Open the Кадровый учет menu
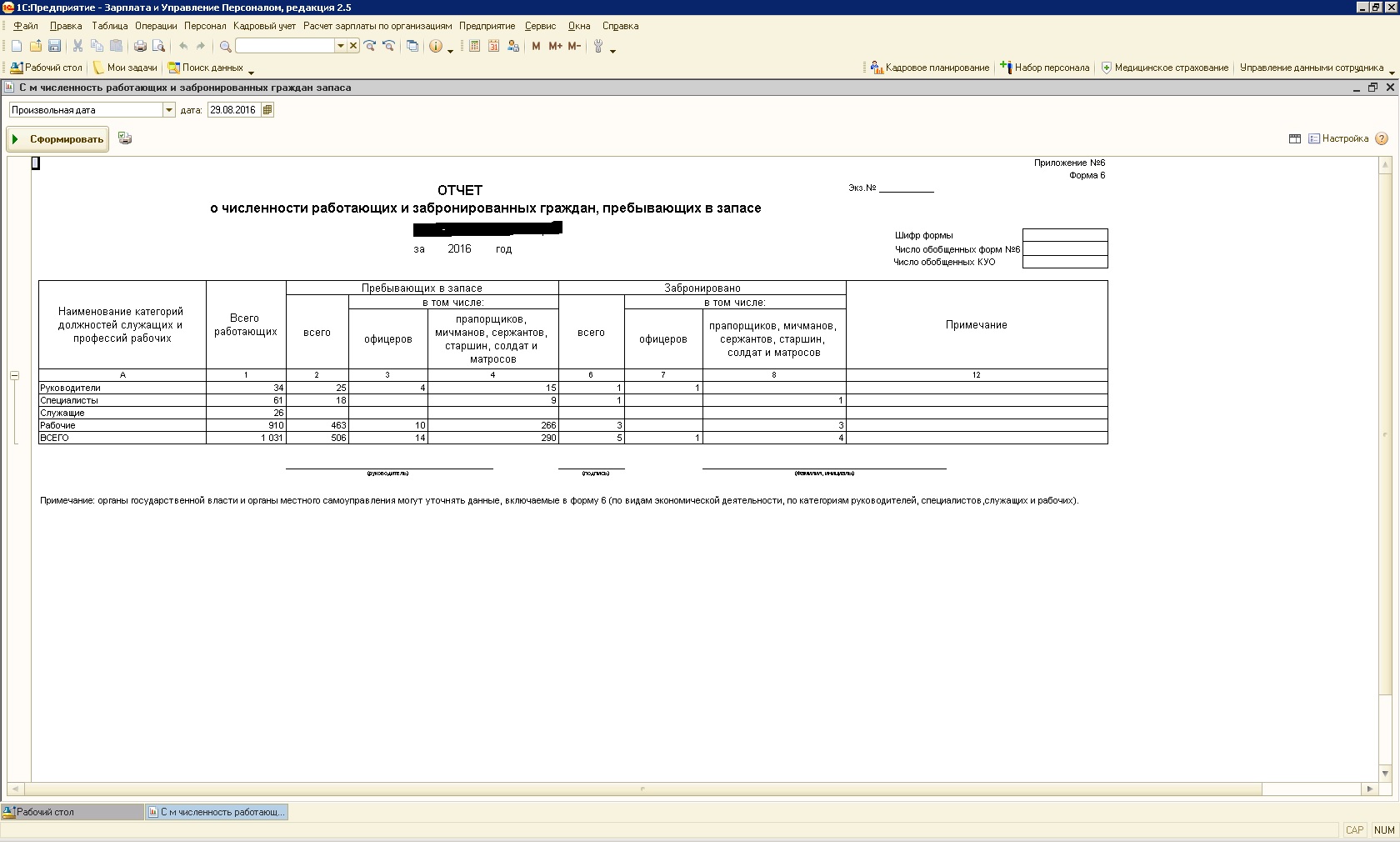The width and height of the screenshot is (1400, 842). [x=265, y=26]
